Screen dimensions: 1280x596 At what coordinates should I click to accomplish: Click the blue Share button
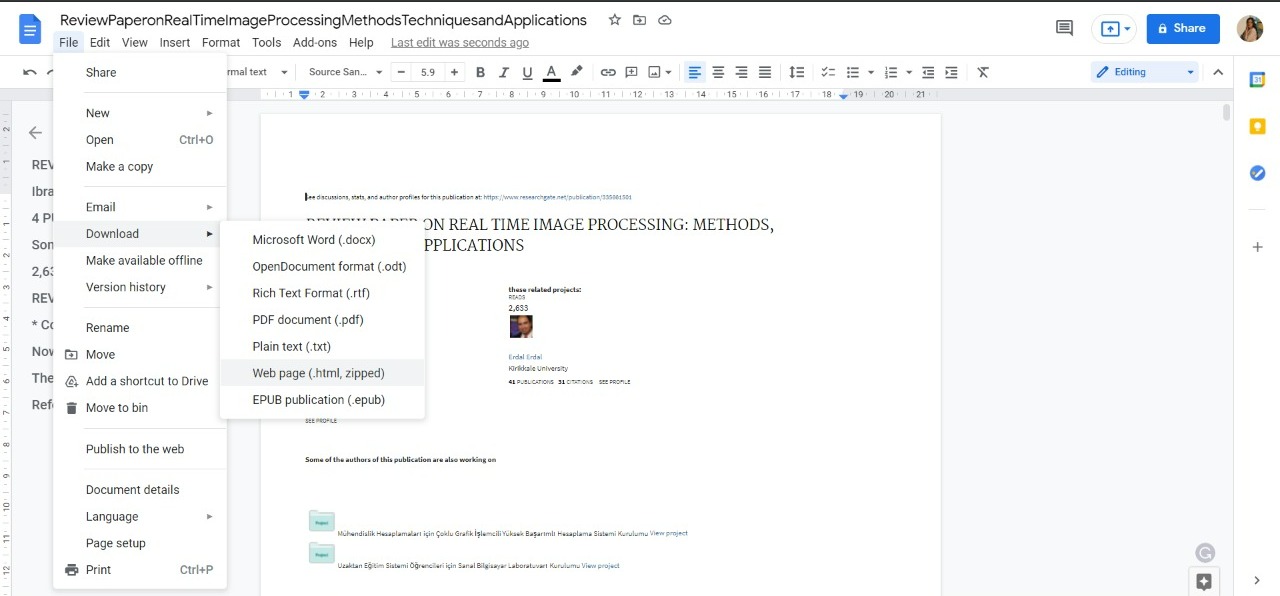point(1183,29)
